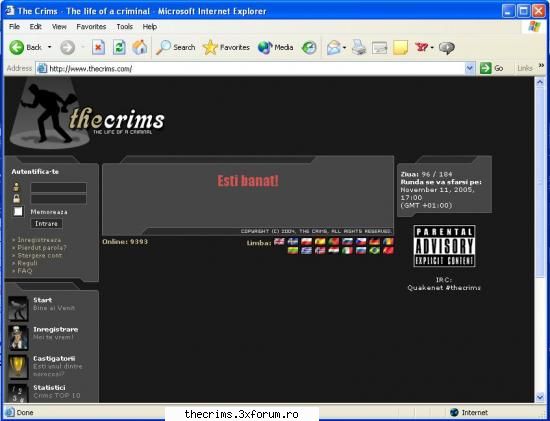Open the Tools menu
This screenshot has width=550, height=421.
[125, 27]
